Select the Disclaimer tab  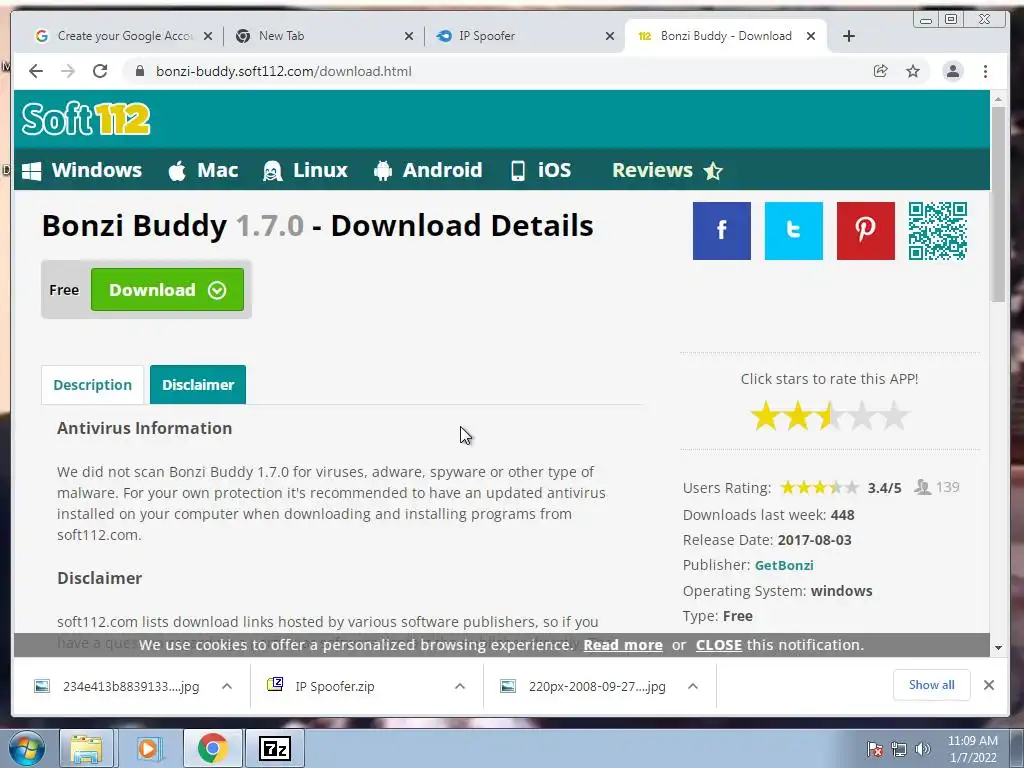[198, 385]
